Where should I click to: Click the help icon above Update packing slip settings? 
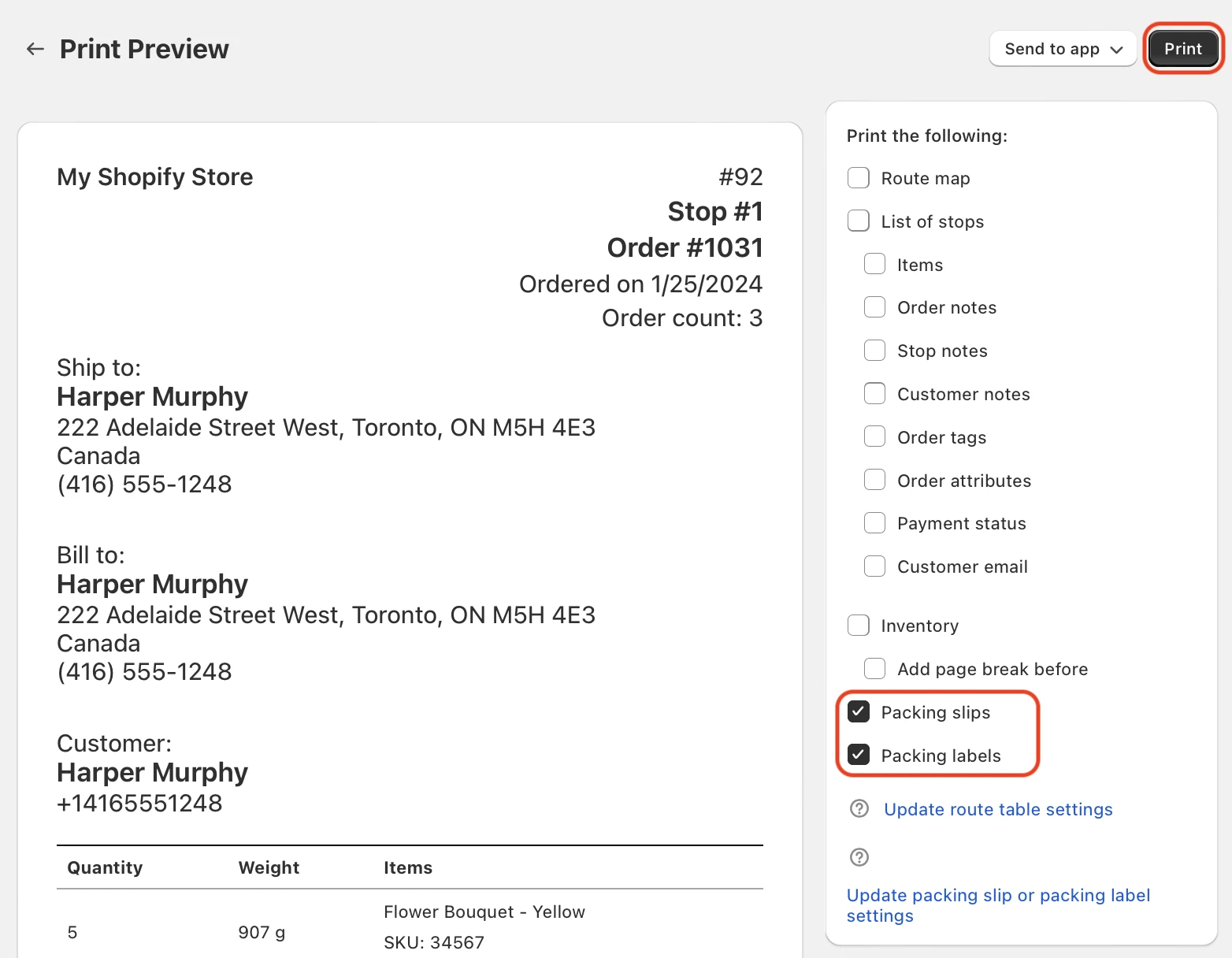pyautogui.click(x=859, y=857)
